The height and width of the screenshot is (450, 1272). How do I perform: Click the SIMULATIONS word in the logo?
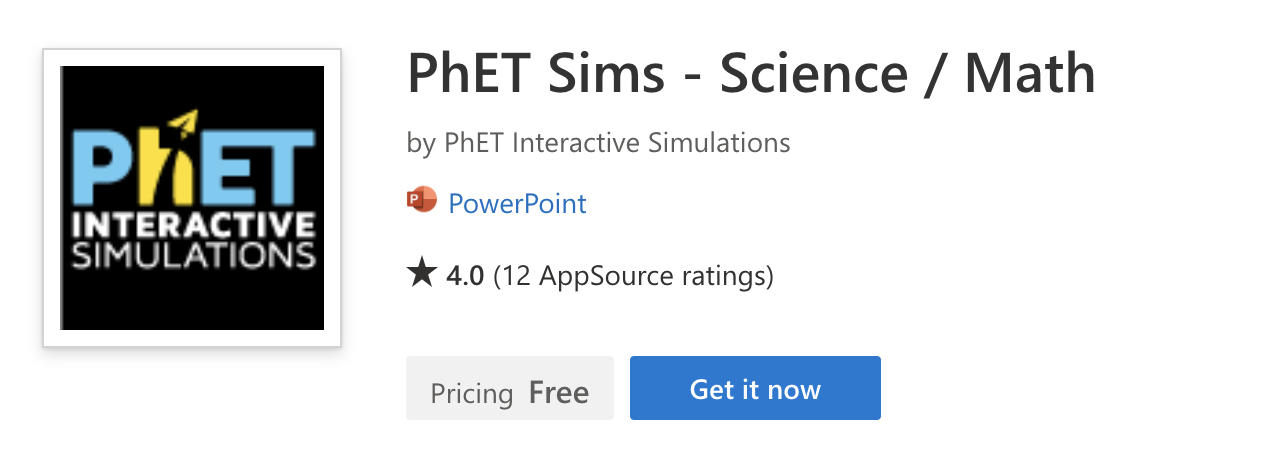click(x=190, y=254)
